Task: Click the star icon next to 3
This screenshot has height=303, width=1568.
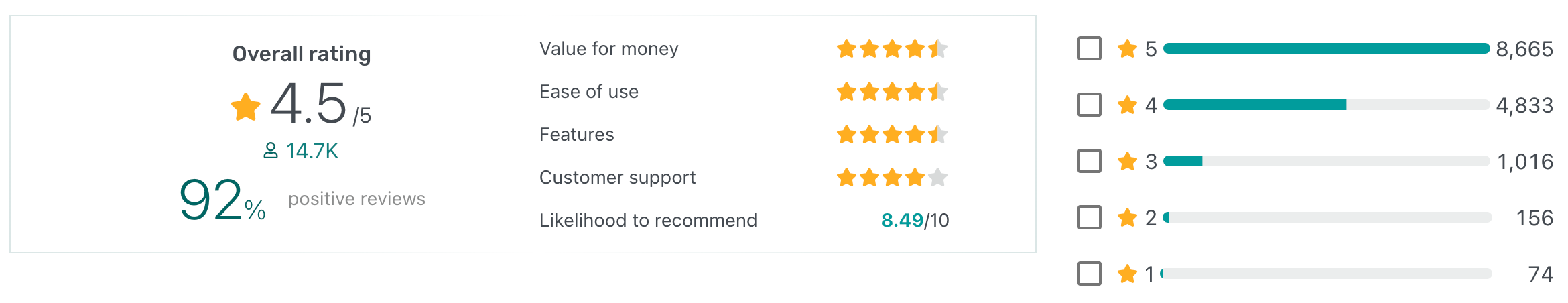Action: pos(1128,161)
